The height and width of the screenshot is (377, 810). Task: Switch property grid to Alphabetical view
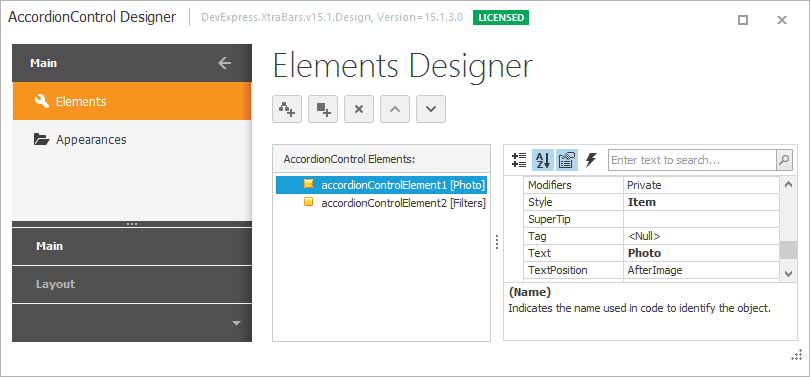coord(543,160)
